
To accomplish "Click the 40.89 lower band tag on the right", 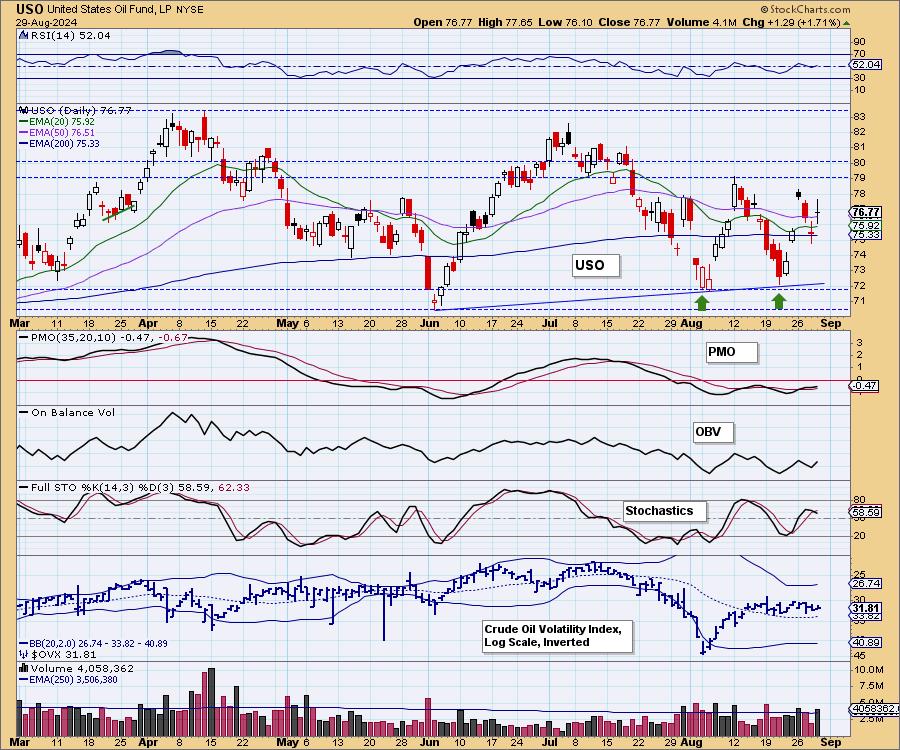I will [x=865, y=643].
